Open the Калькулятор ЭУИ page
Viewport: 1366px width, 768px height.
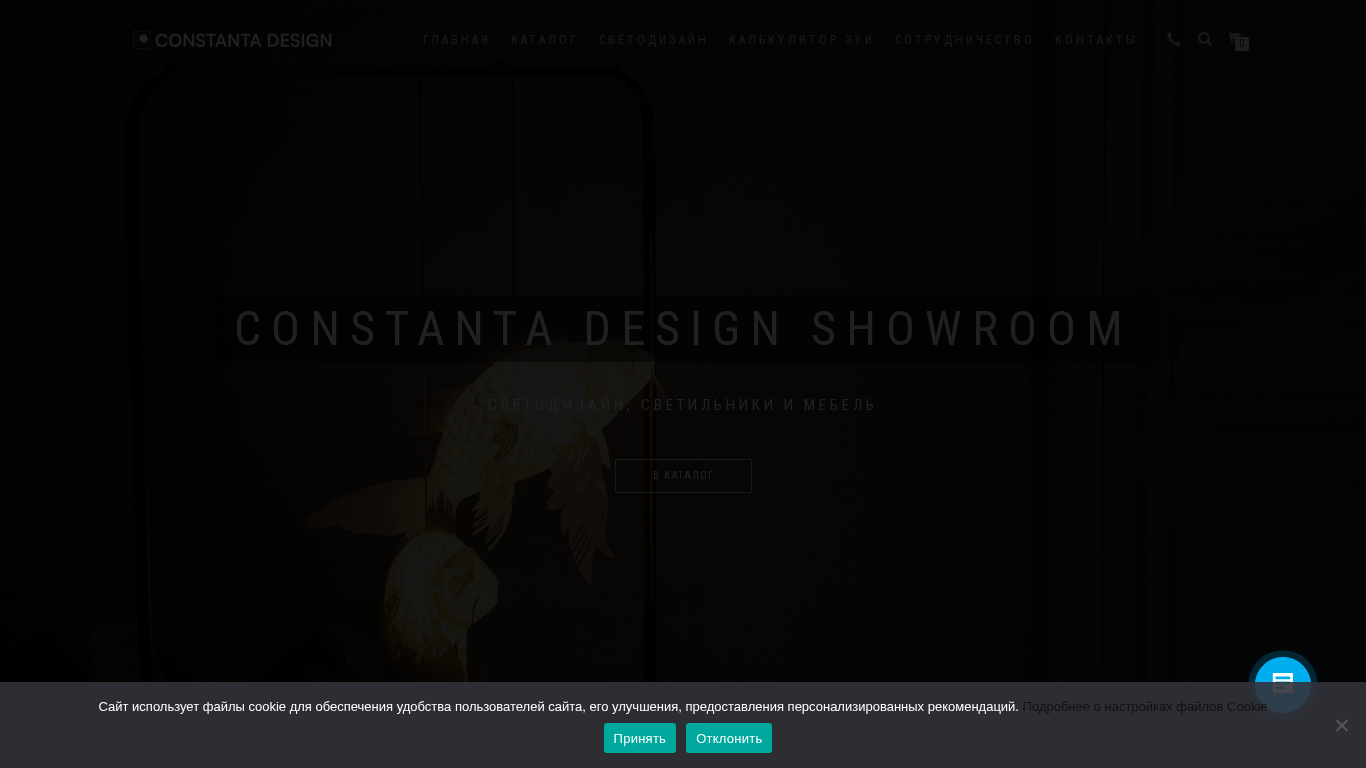(x=801, y=40)
